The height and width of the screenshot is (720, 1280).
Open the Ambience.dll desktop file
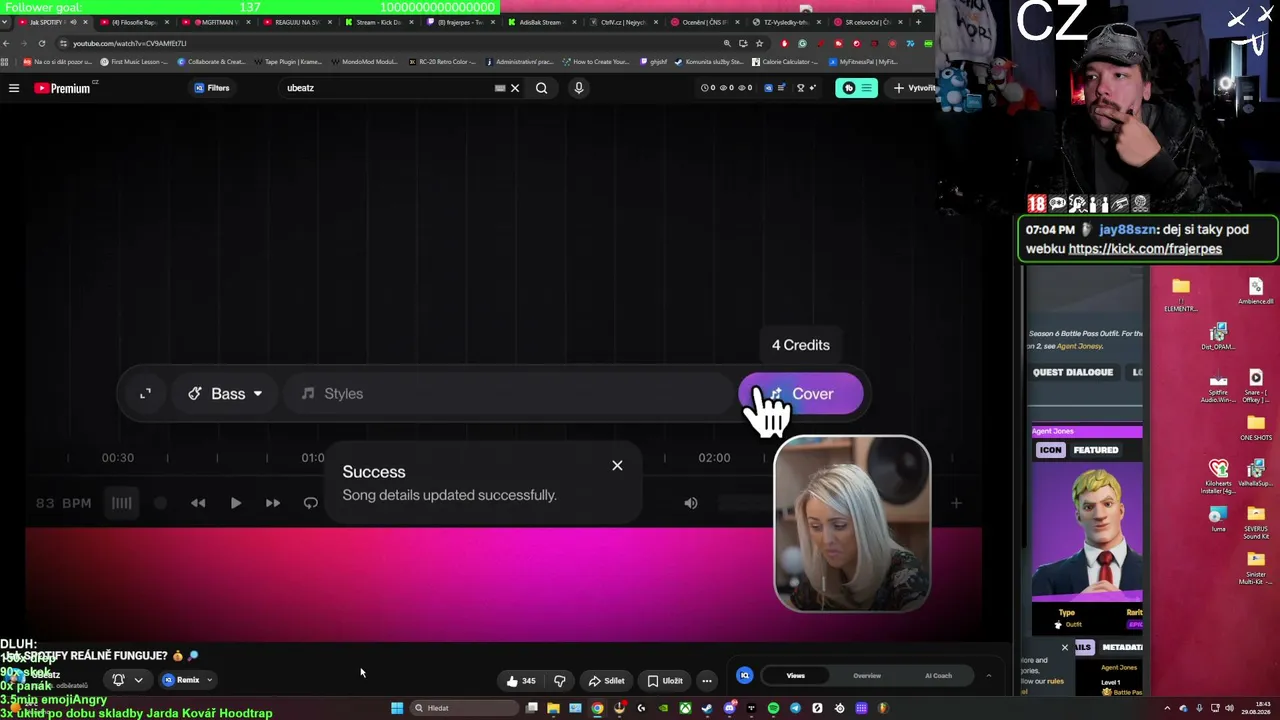(x=1256, y=291)
